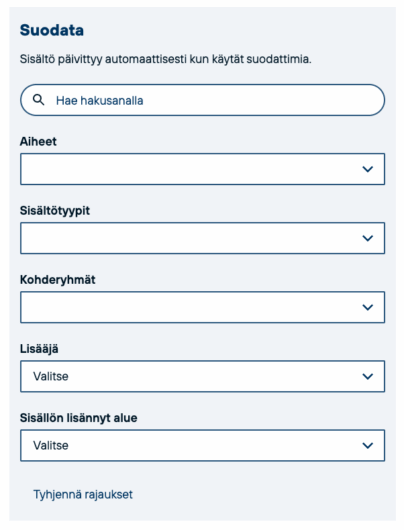
Task: Click the Lisääjä field label
Action: coord(39,349)
